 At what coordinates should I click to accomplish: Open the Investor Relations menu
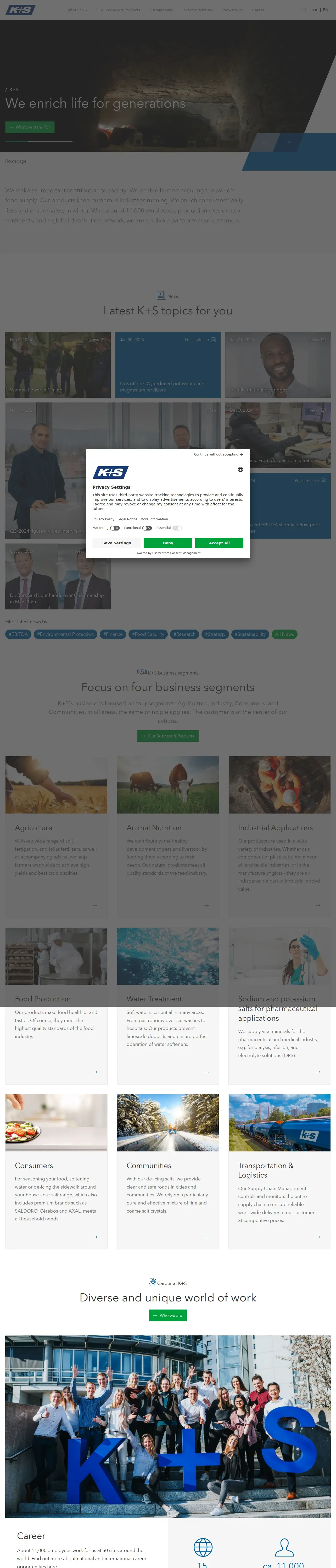198,10
